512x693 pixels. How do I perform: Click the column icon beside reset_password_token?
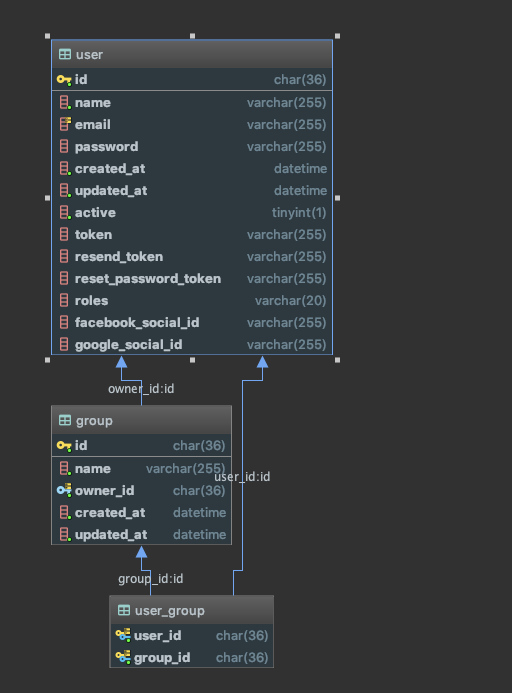(64, 278)
